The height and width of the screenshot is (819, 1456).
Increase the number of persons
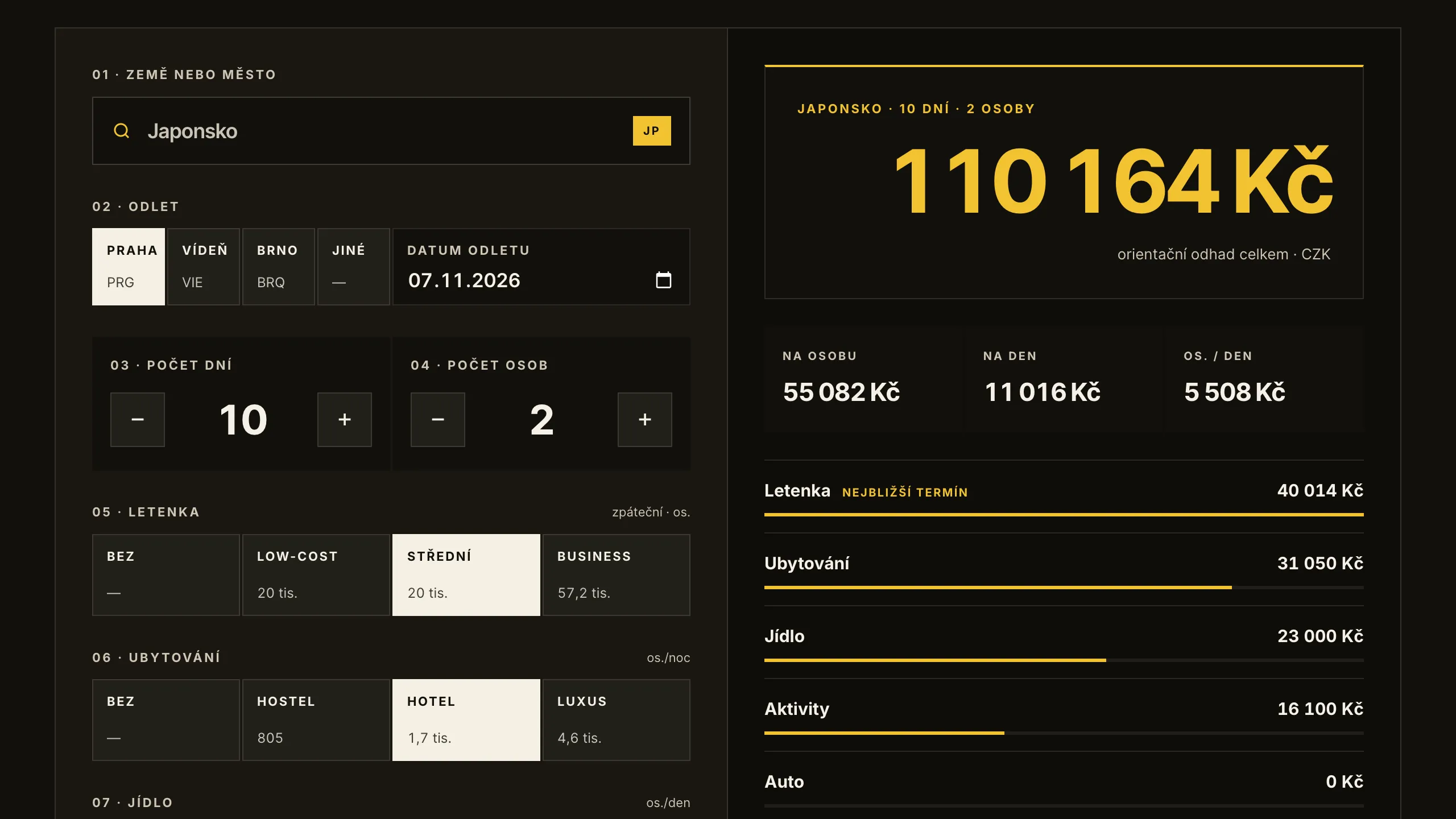pyautogui.click(x=645, y=420)
